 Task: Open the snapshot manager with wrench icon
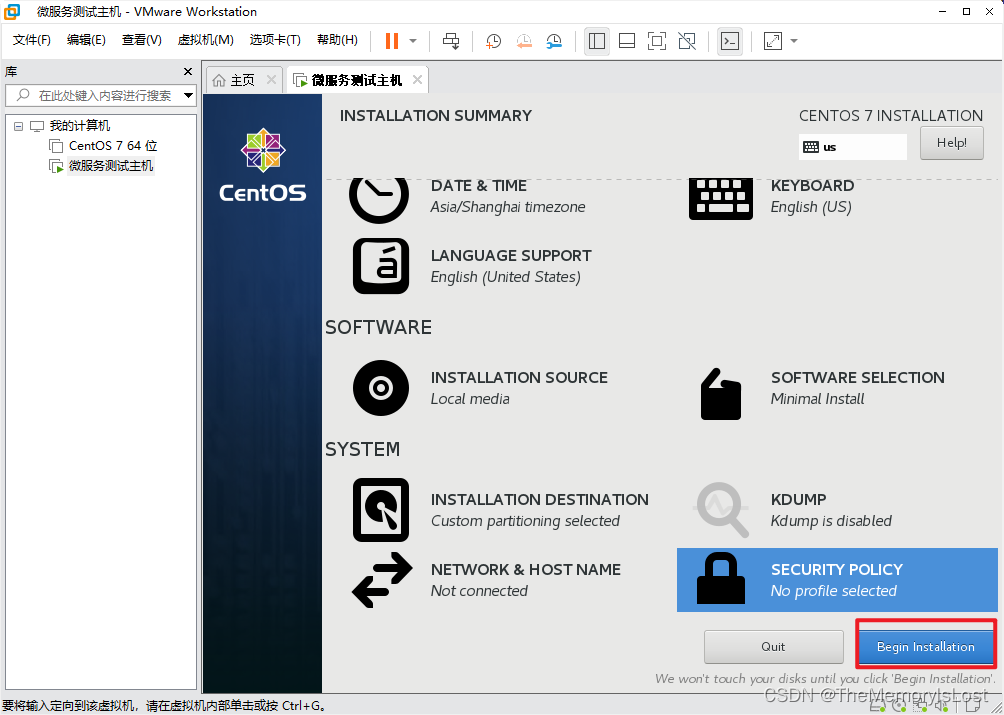coord(555,41)
